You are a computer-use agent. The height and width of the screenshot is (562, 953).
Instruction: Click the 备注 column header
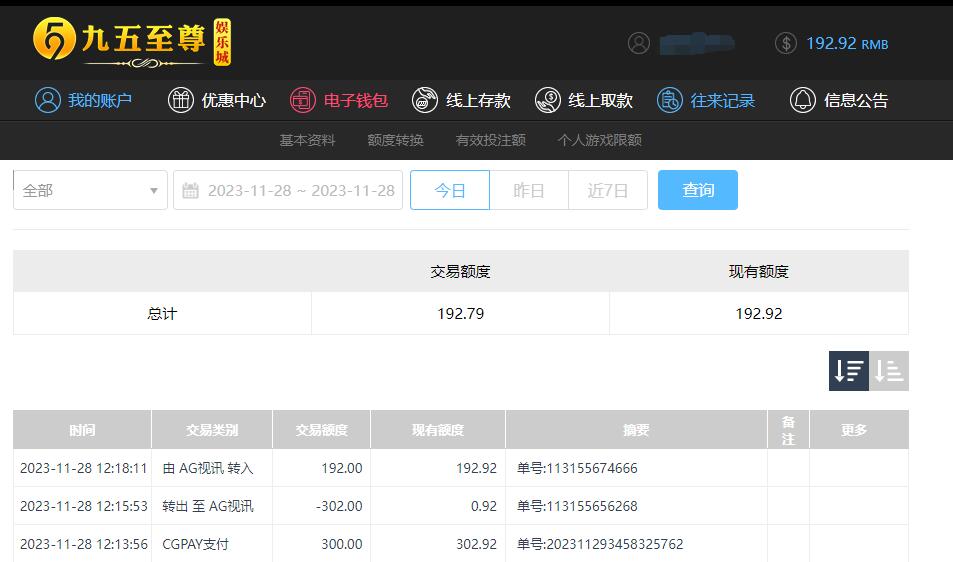click(788, 430)
